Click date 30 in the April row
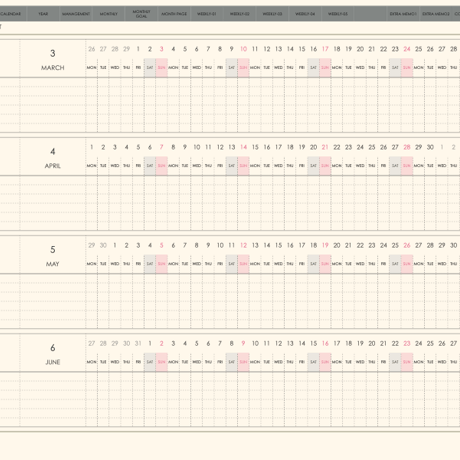This screenshot has width=460, height=460. click(430, 147)
